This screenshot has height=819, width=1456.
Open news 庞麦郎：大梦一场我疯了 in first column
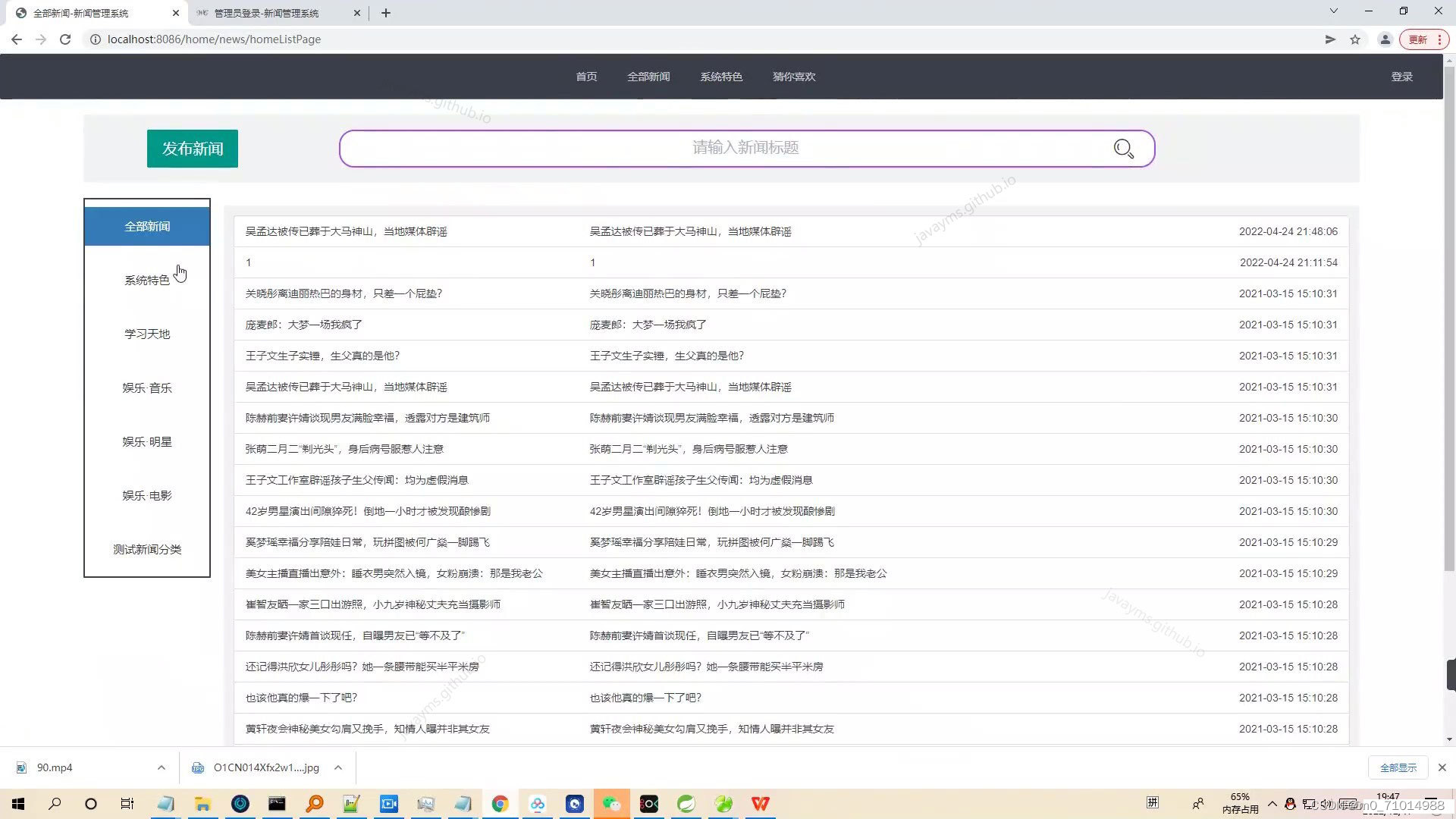click(304, 325)
